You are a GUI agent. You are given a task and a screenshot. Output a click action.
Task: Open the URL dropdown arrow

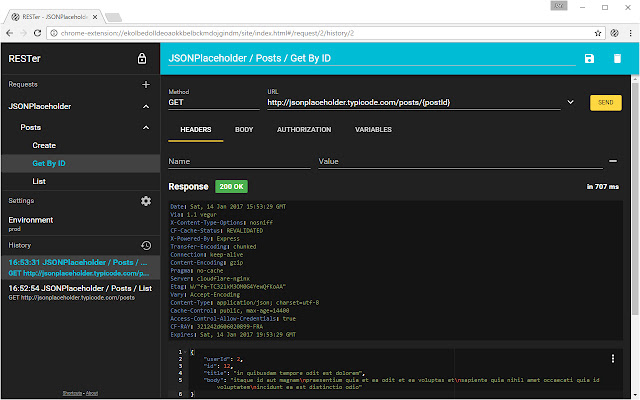(x=570, y=102)
